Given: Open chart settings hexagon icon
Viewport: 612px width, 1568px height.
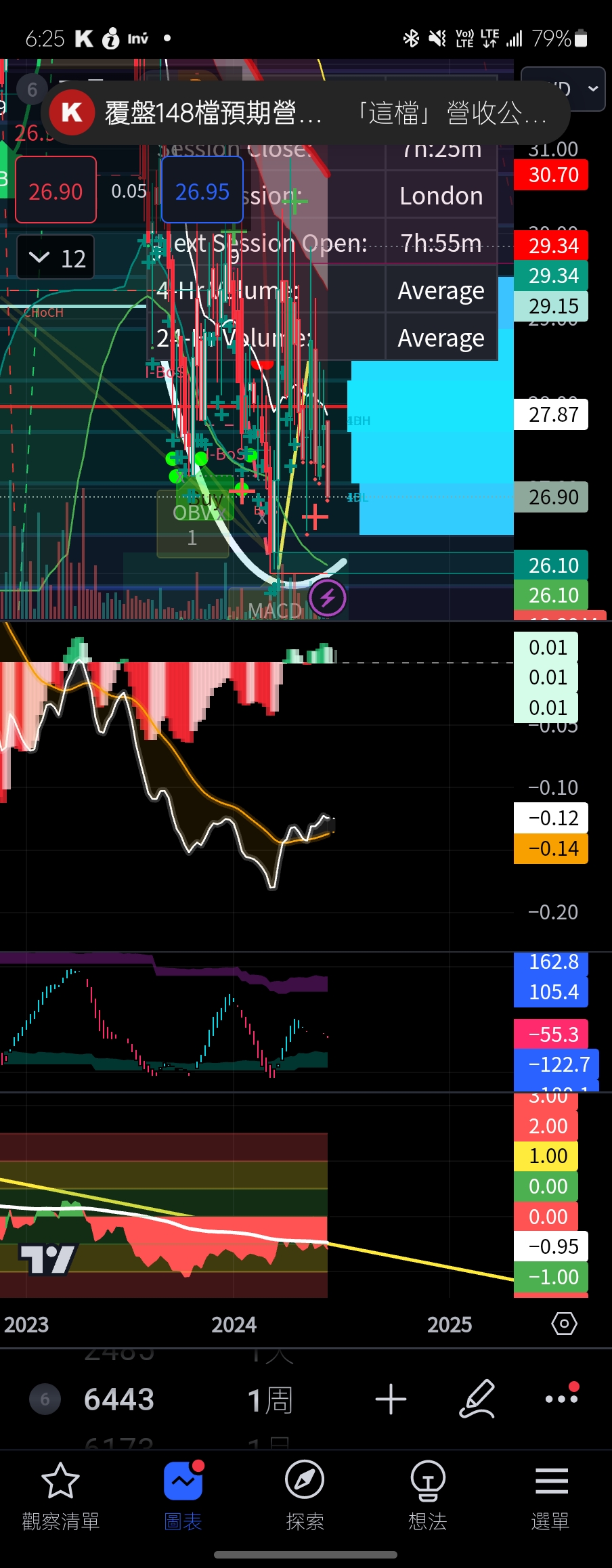Looking at the screenshot, I should [564, 1324].
